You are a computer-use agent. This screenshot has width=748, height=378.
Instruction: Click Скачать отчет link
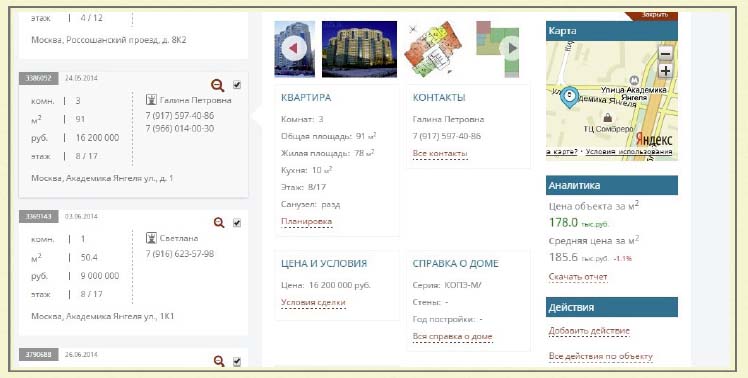tap(578, 277)
